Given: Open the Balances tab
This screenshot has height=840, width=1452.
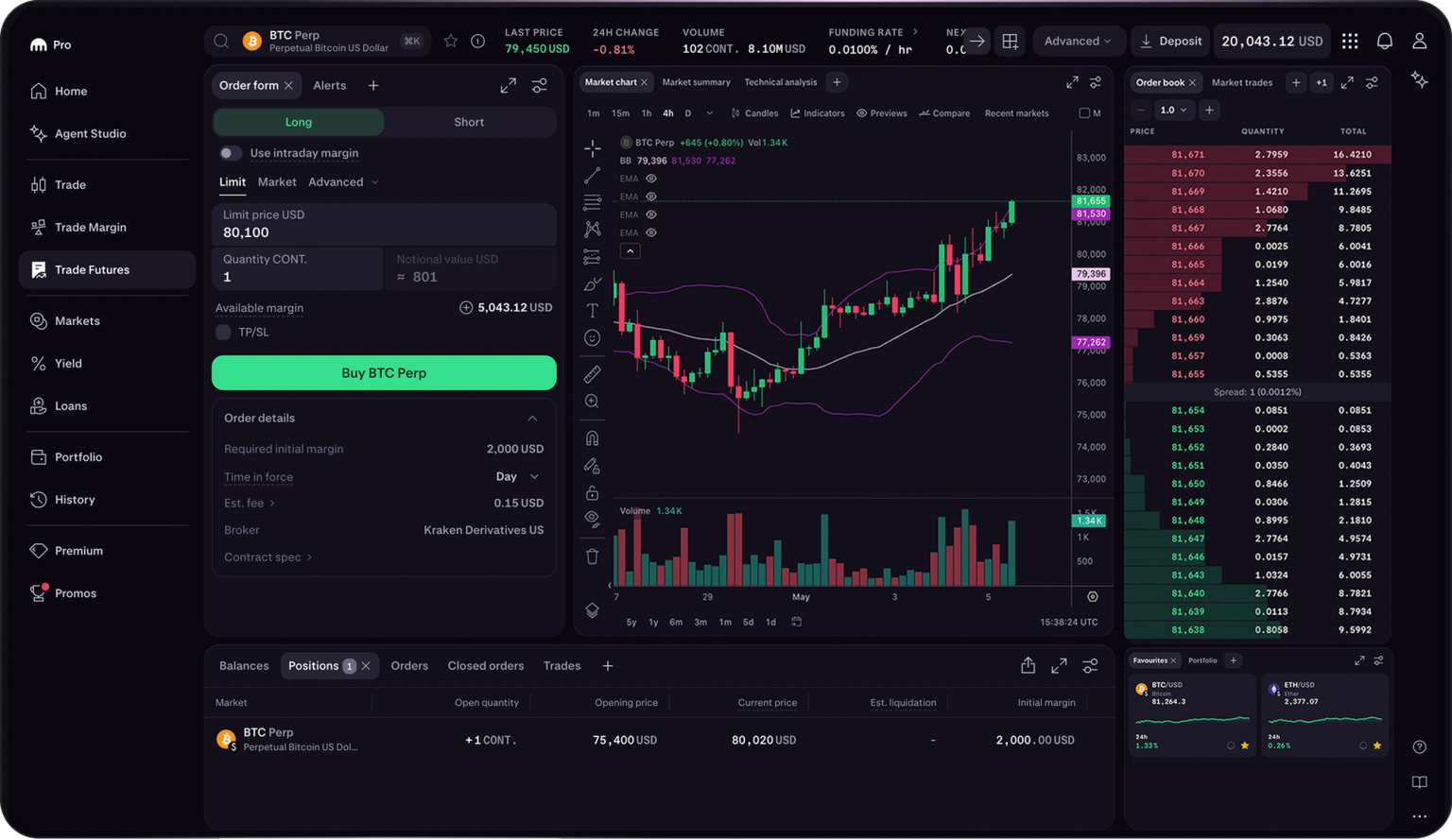Looking at the screenshot, I should [x=244, y=666].
